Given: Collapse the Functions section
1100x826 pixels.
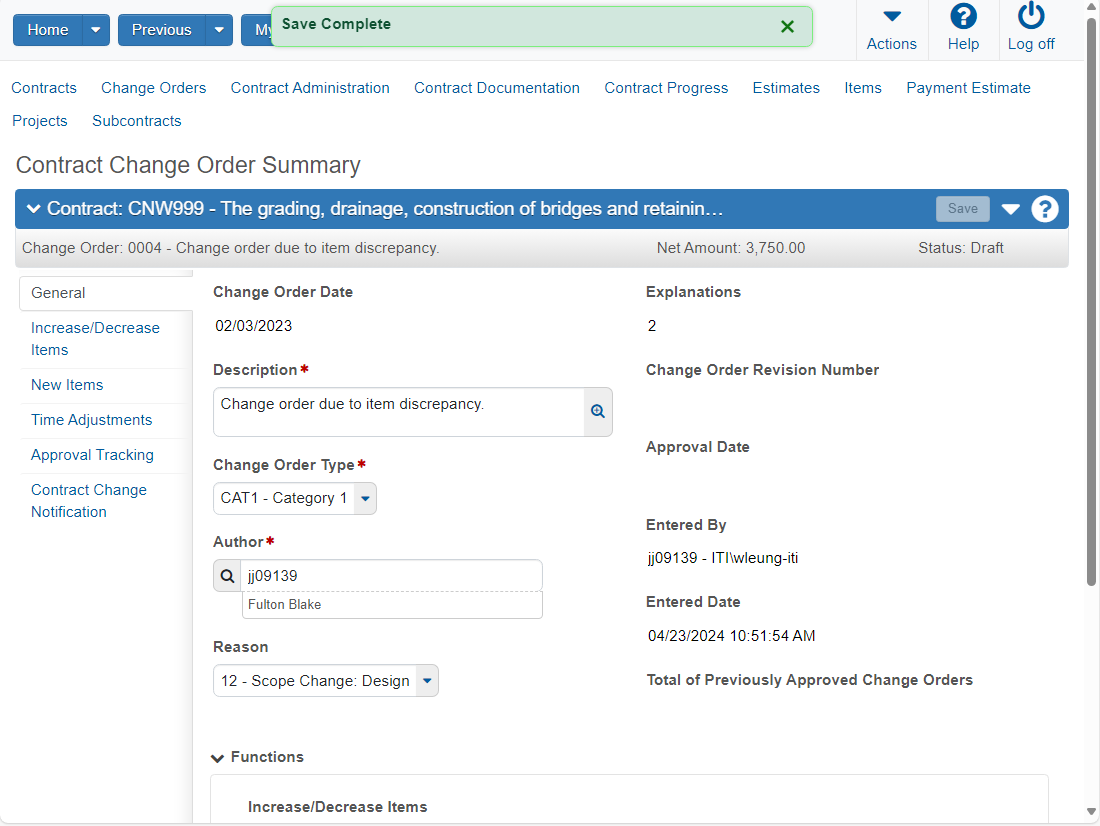Looking at the screenshot, I should 217,758.
